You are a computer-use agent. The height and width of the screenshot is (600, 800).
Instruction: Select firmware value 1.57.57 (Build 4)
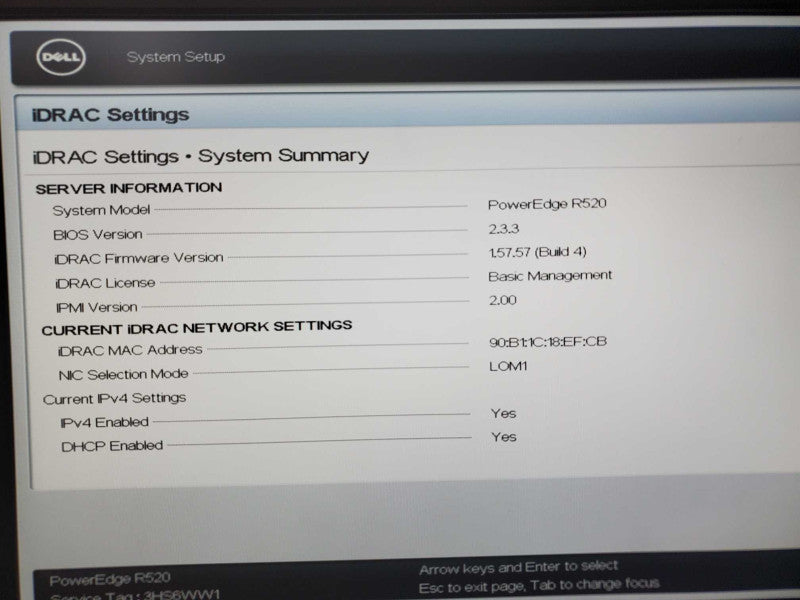[538, 252]
